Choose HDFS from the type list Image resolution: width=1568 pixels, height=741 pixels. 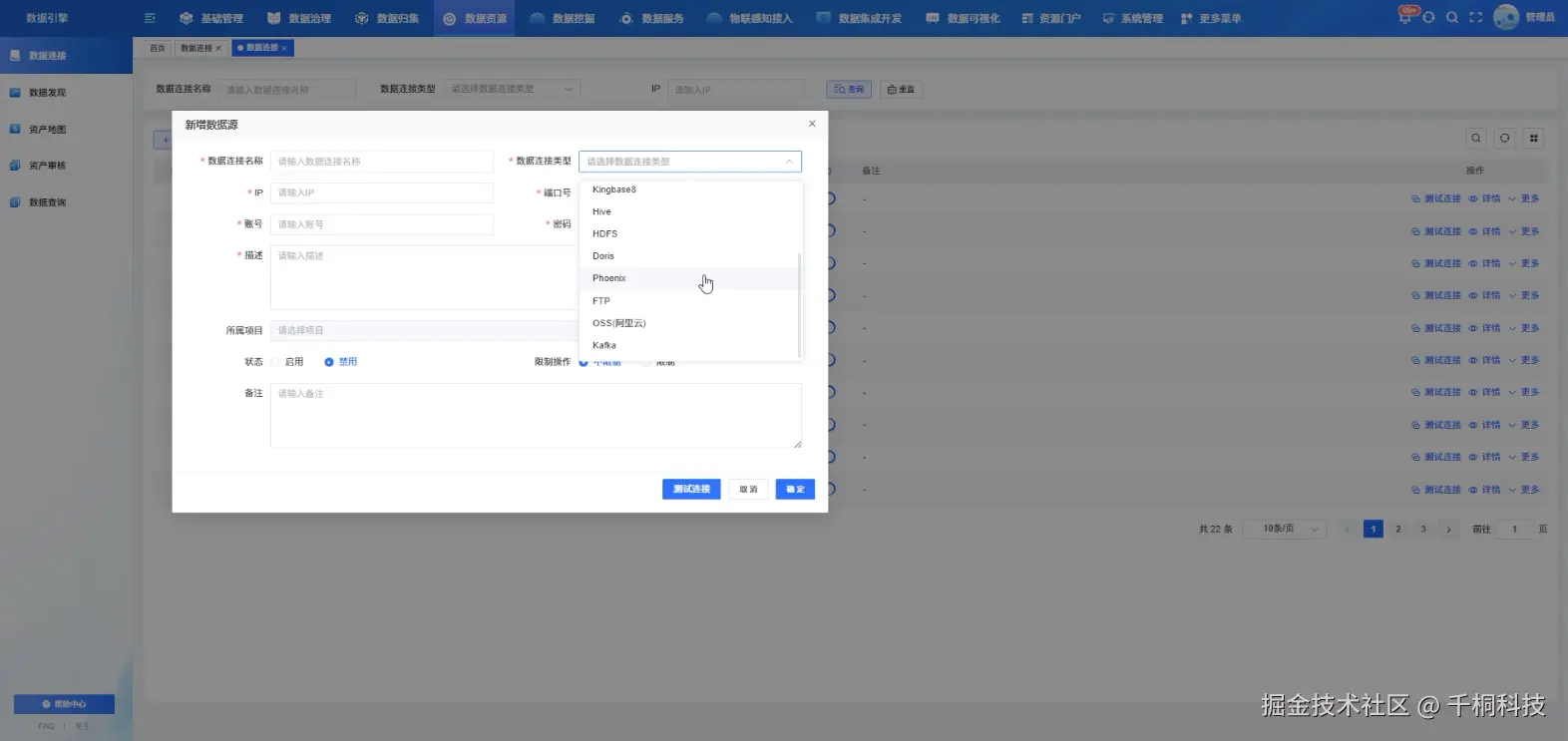point(690,233)
